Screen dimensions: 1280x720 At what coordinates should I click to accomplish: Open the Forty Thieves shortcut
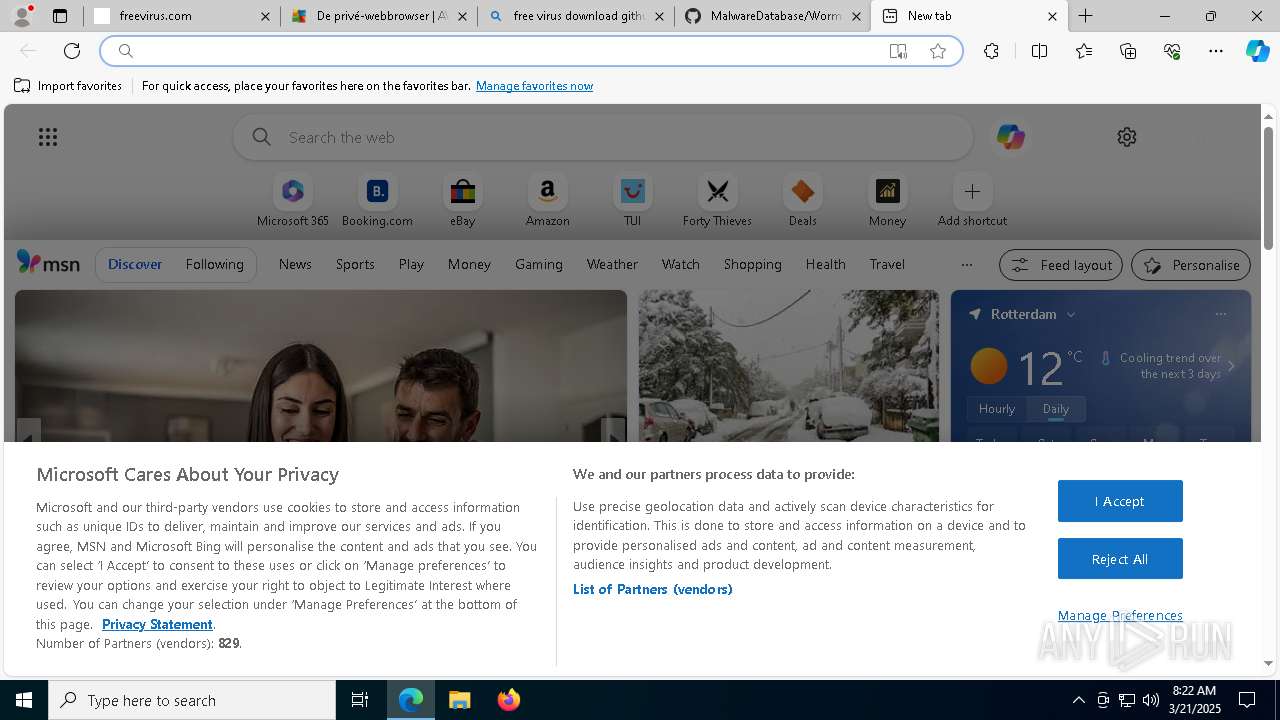[717, 201]
